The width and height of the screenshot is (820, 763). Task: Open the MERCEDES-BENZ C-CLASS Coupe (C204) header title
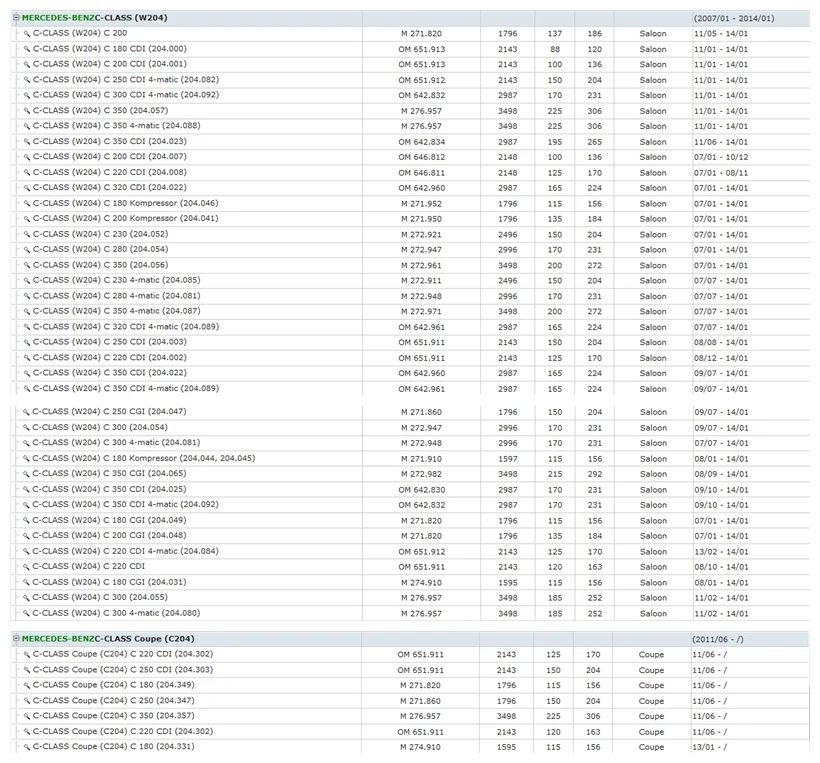(108, 639)
